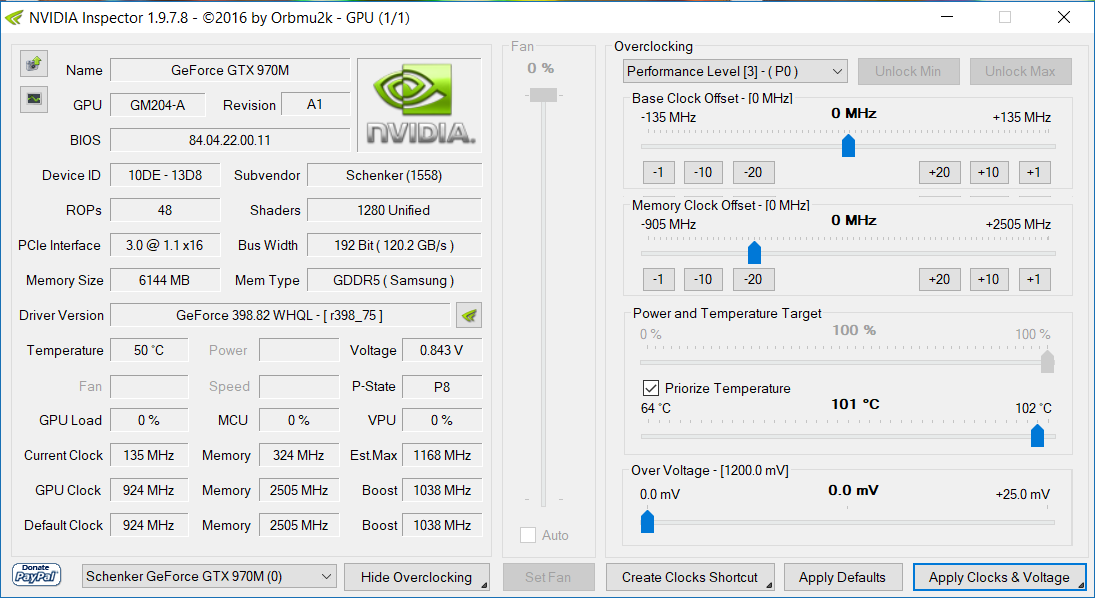Click the upload screenshot icon beside Name
The width and height of the screenshot is (1095, 598).
click(34, 64)
